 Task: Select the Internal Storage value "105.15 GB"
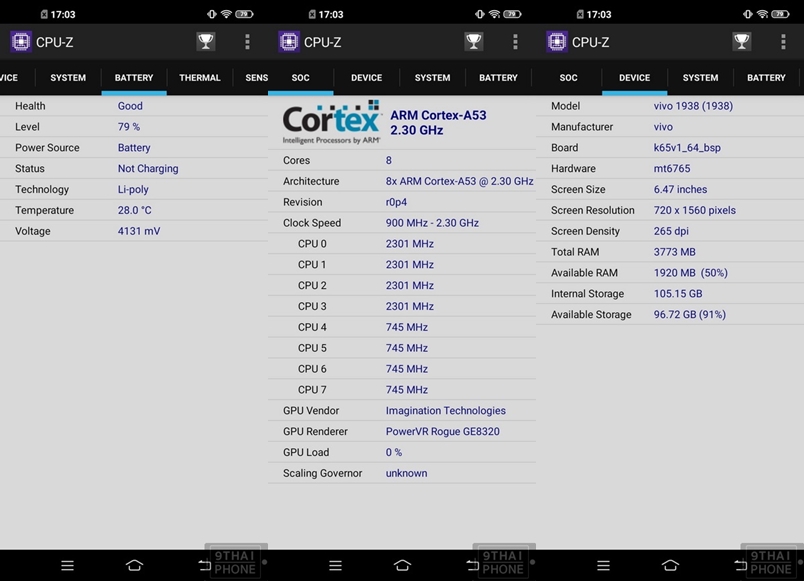(678, 294)
